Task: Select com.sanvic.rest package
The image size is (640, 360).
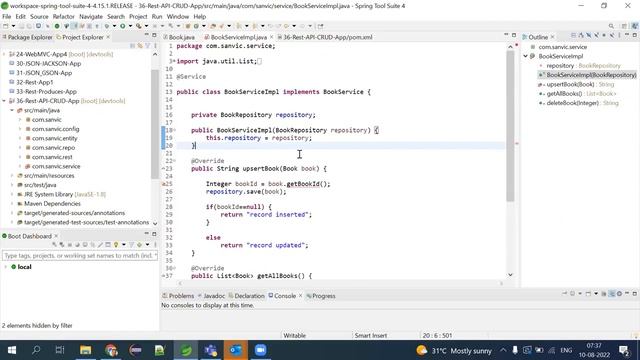Action: coord(52,157)
